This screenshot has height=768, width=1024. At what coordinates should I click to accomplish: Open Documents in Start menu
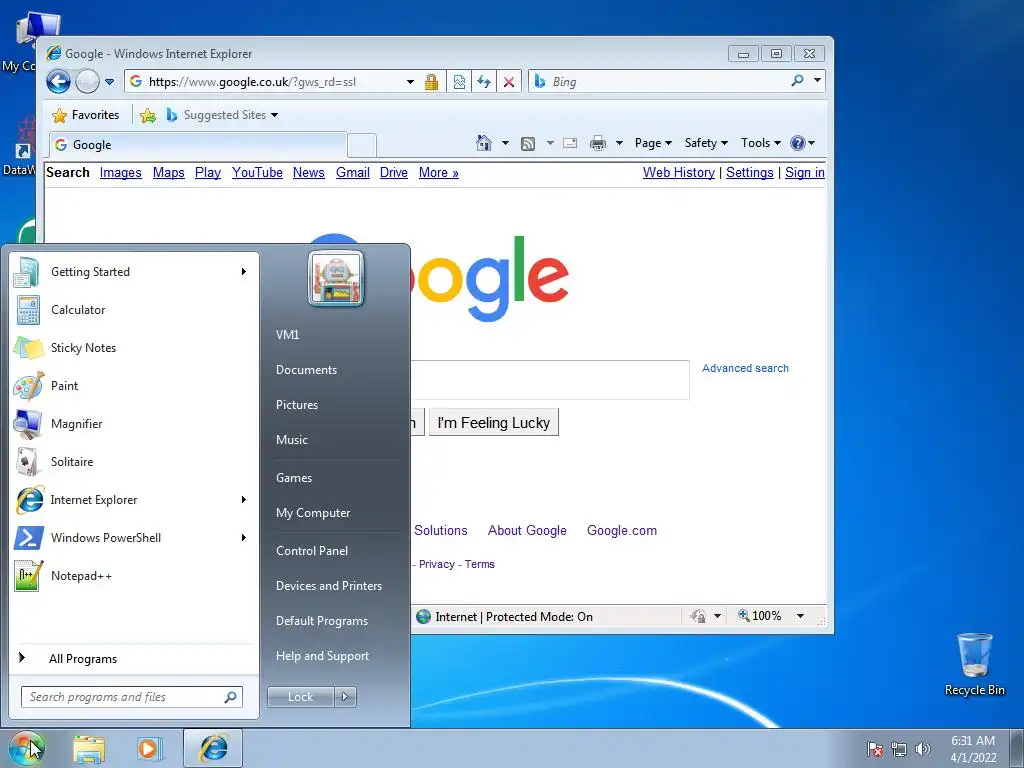[306, 370]
